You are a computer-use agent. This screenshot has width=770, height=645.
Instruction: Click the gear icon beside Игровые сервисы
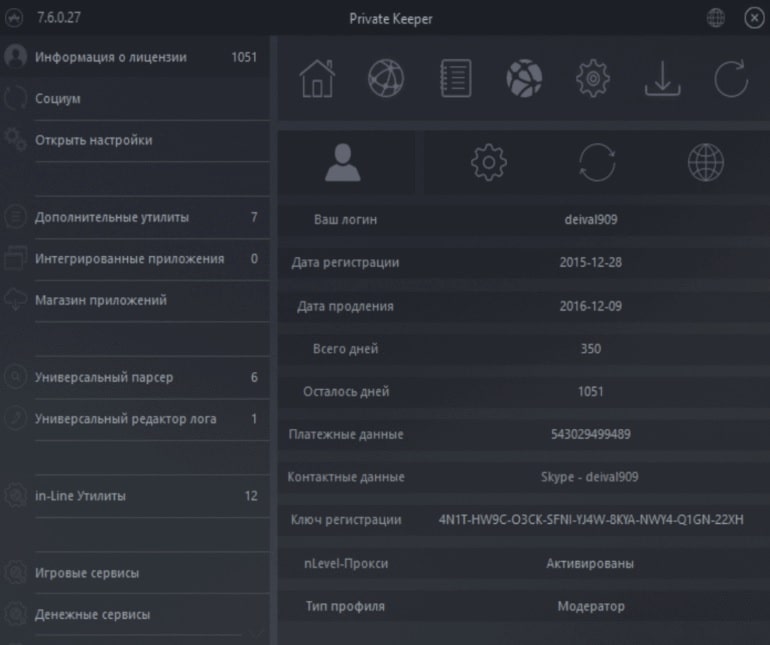(15, 572)
